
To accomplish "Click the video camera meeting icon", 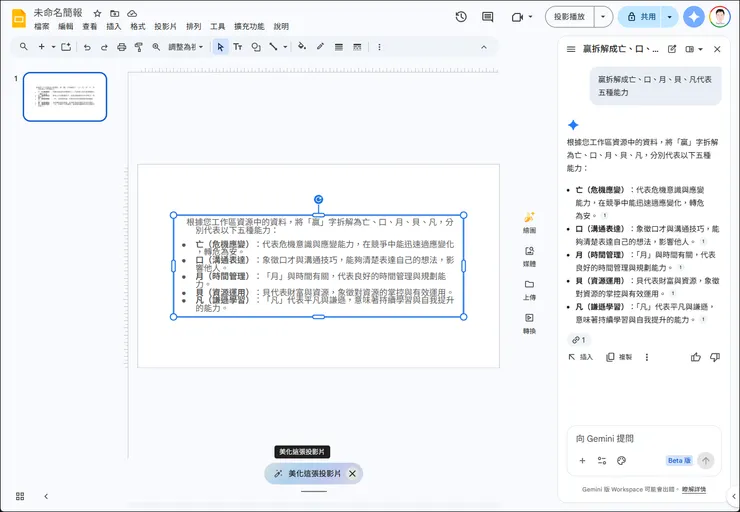I will coord(517,17).
